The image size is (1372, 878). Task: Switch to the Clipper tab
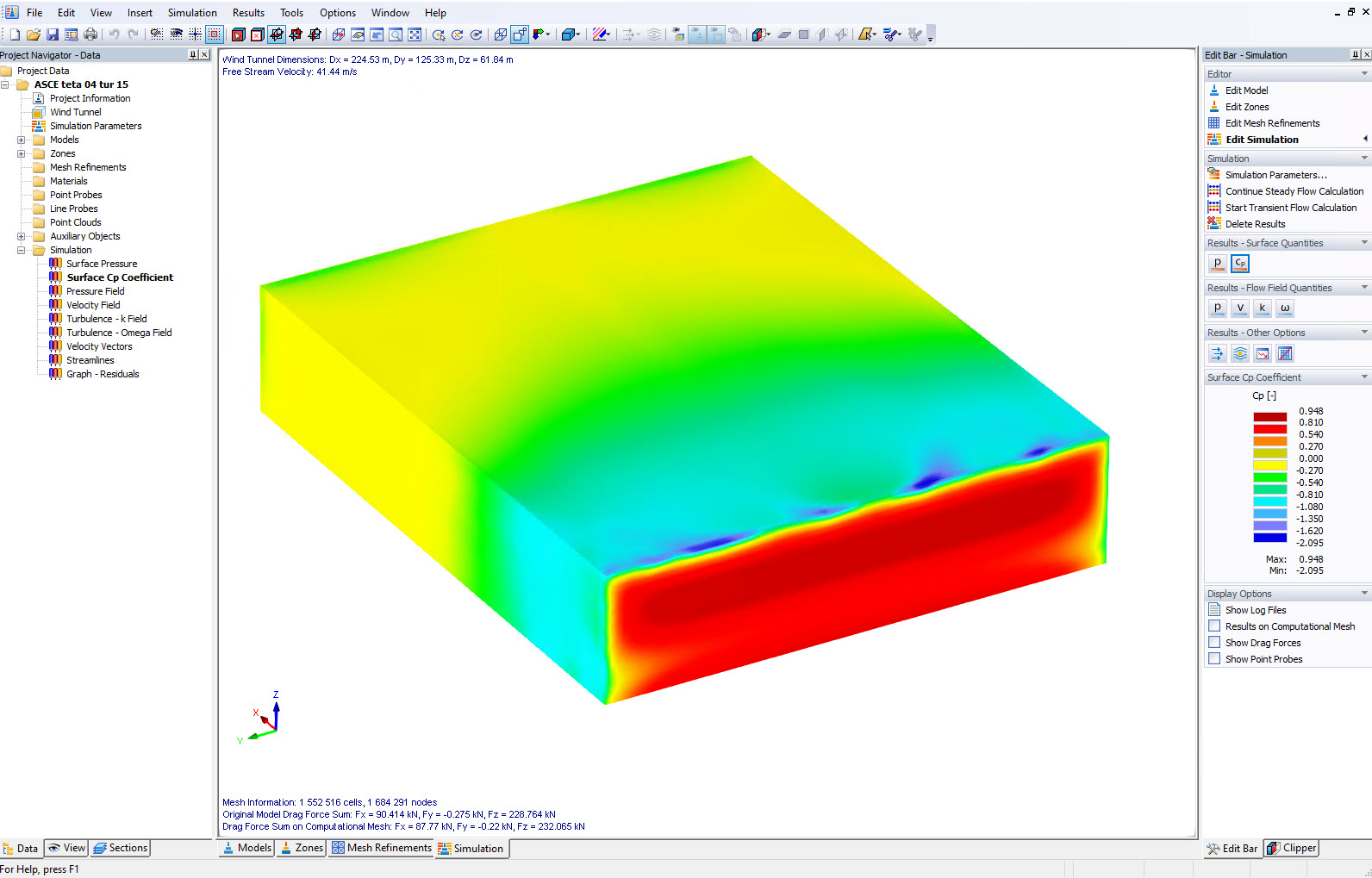1291,848
